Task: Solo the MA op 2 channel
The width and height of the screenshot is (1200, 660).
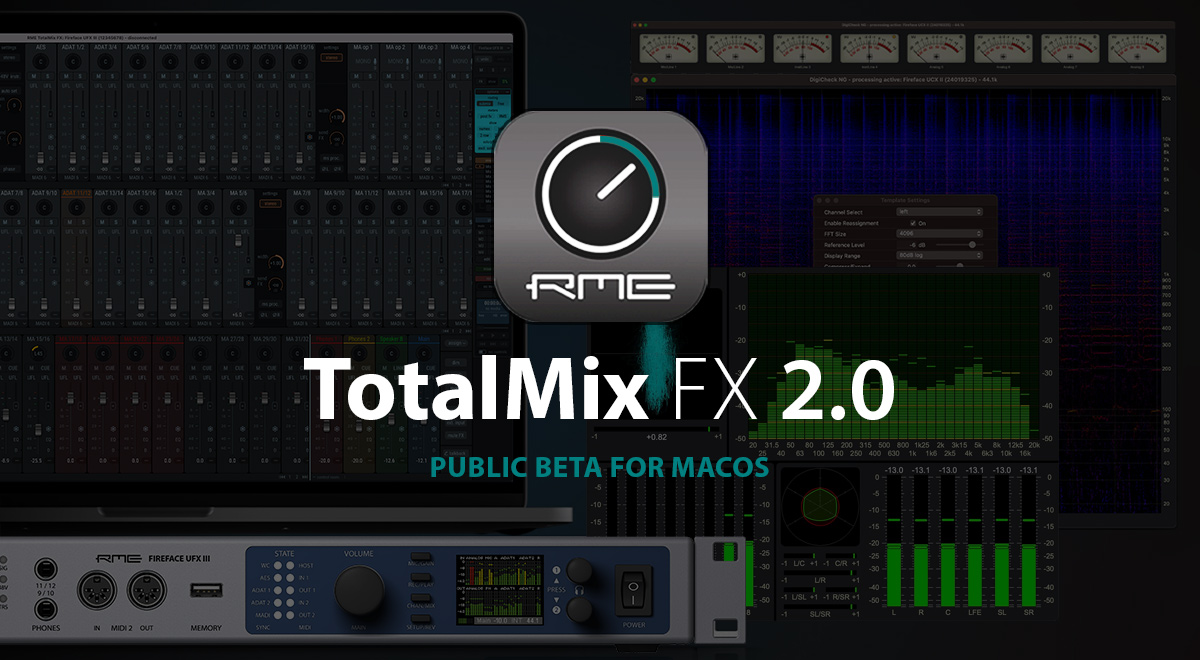Action: [403, 76]
